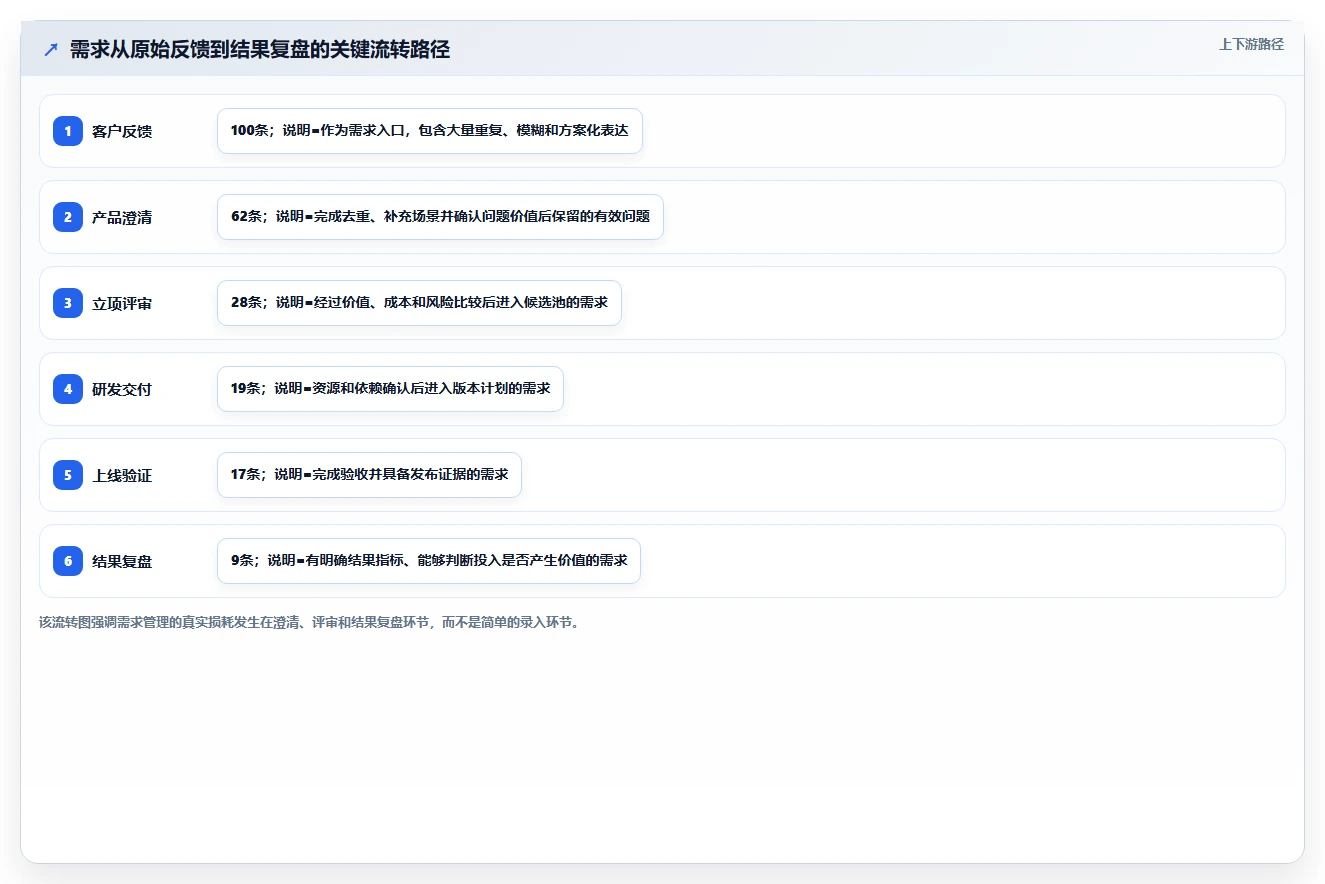Select the 上线验证 step label
The width and height of the screenshot is (1325, 884).
(122, 475)
